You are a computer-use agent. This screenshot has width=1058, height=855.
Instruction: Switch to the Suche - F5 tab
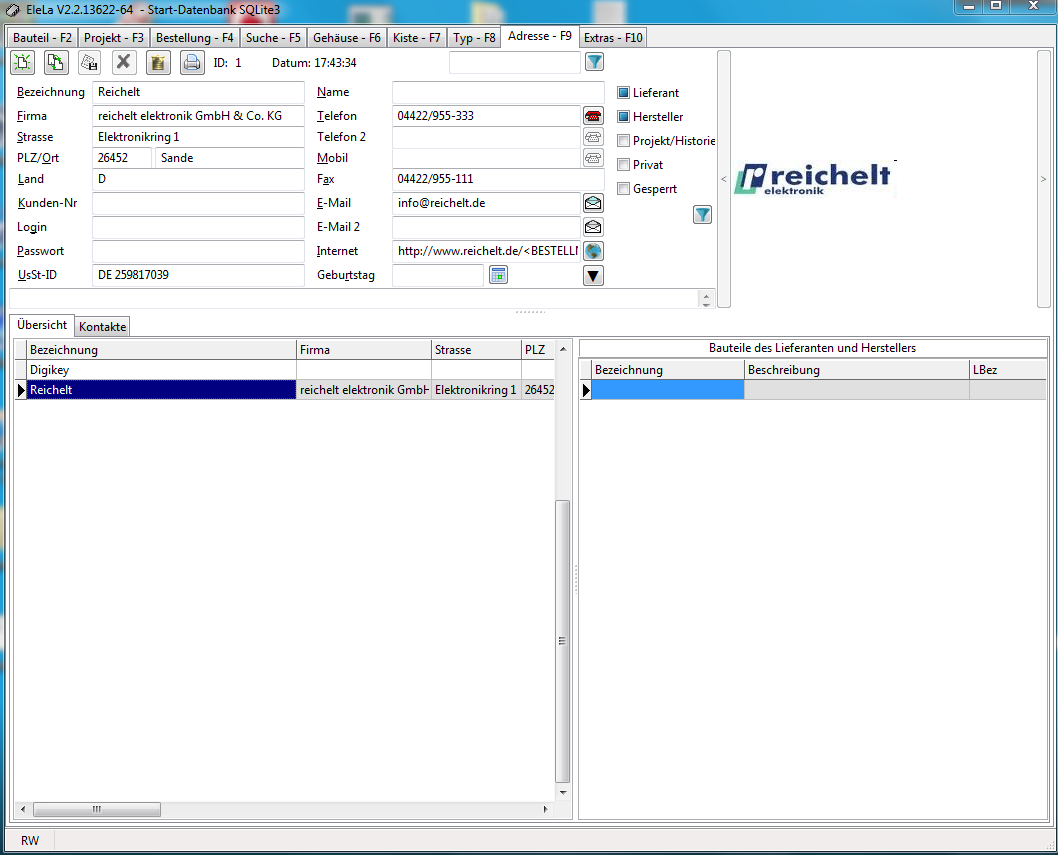tap(273, 38)
